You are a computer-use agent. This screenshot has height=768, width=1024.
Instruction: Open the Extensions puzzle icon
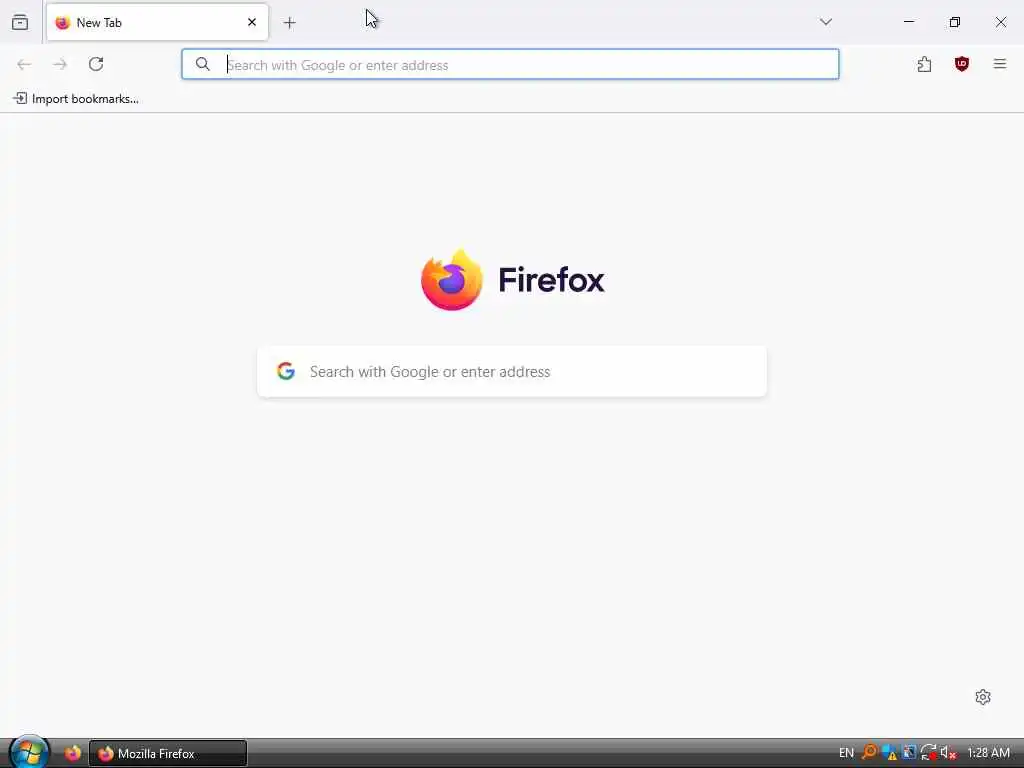click(924, 64)
